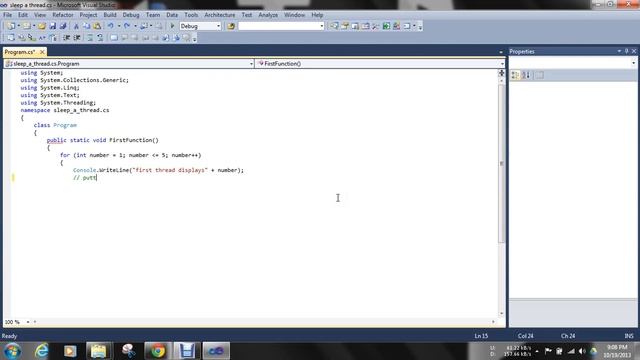Image resolution: width=640 pixels, height=360 pixels.
Task: Click the find combo box input field
Action: 278,26
